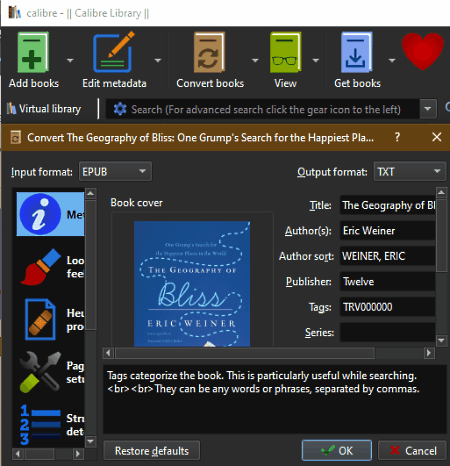Click the Bliss book cover image
This screenshot has height=466, width=450.
pyautogui.click(x=192, y=284)
